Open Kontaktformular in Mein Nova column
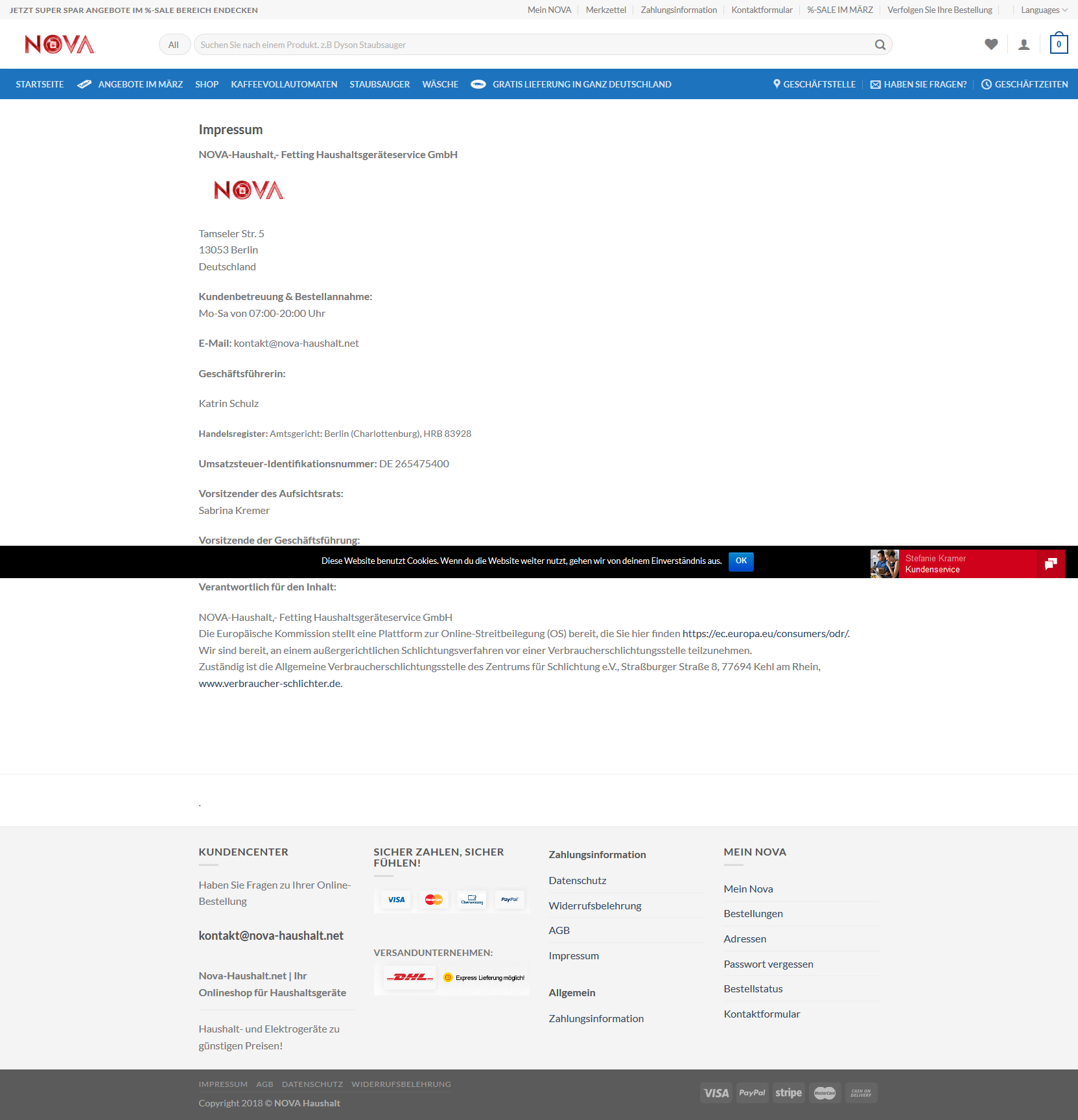This screenshot has height=1120, width=1078. click(x=762, y=1014)
